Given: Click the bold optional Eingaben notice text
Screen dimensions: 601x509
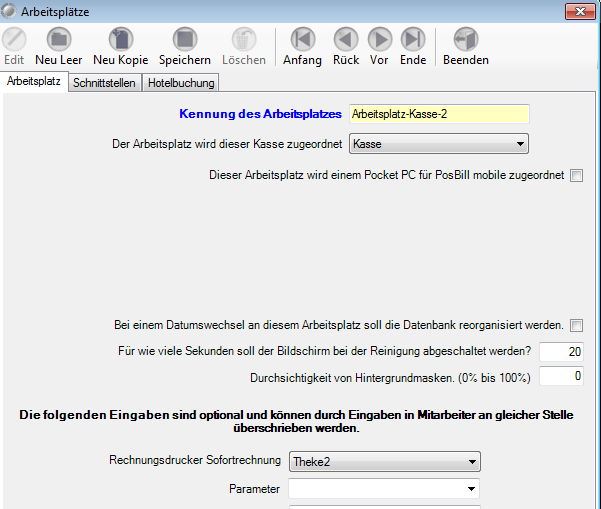Looking at the screenshot, I should 296,421.
